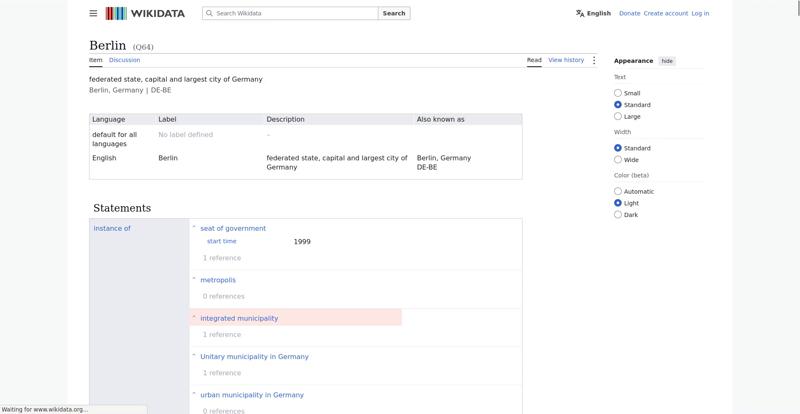800x414 pixels.
Task: Click the 'Also known as' column header
Action: pyautogui.click(x=440, y=119)
